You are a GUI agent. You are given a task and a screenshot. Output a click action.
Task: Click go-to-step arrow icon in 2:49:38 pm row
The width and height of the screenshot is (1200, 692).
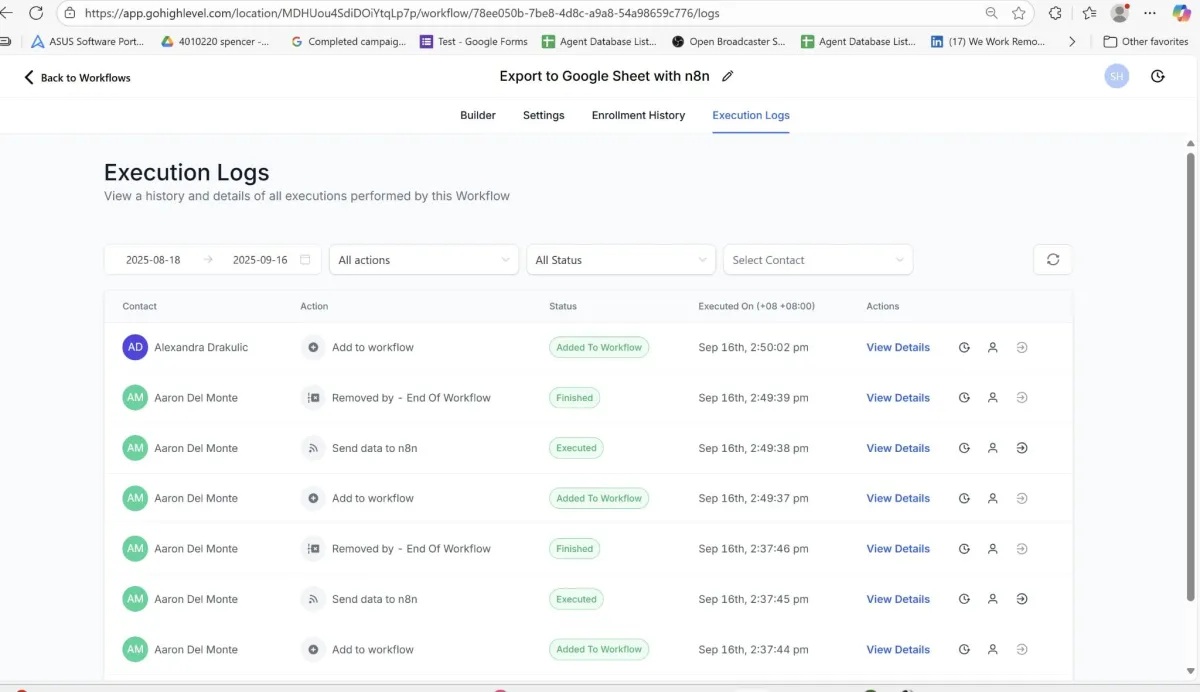(x=1022, y=448)
